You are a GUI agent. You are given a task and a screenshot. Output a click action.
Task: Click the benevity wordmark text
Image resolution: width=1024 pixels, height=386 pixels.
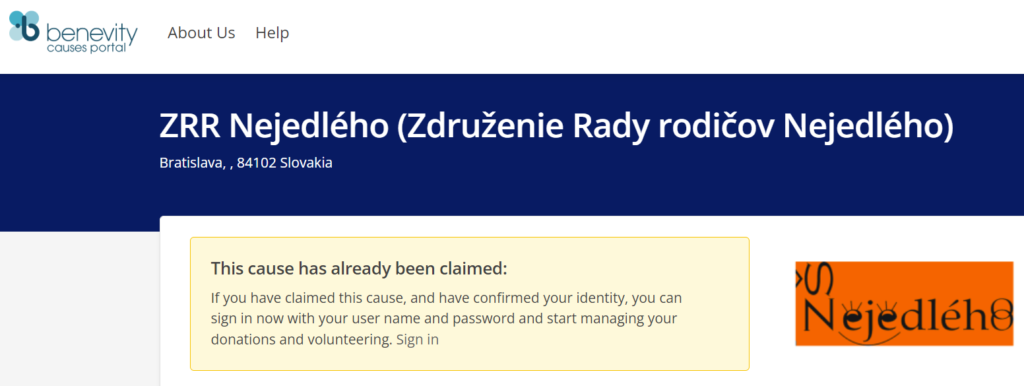[92, 31]
